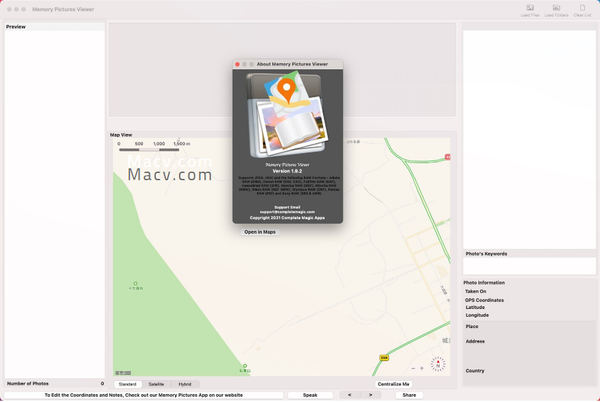The image size is (600, 402).
Task: Click the Open in Maps button
Action: (260, 232)
